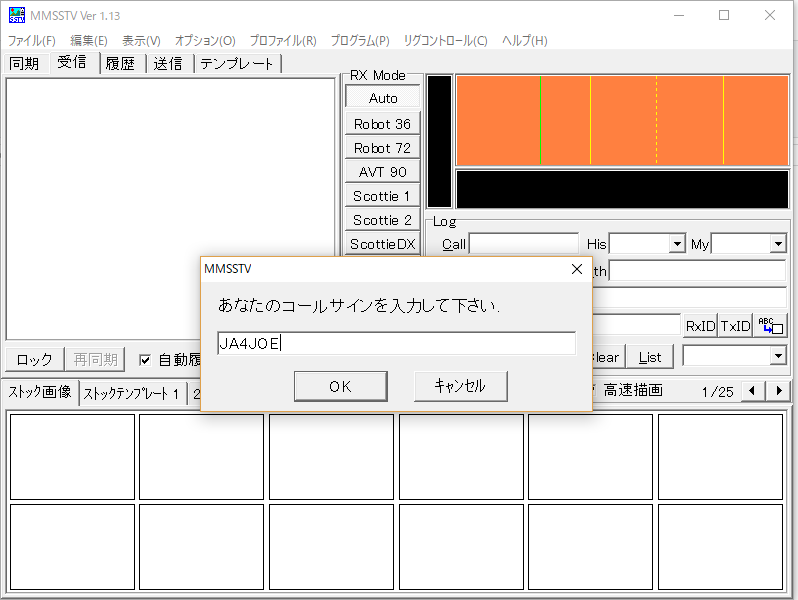Select AVT 90 RX mode
The height and width of the screenshot is (600, 798).
click(383, 172)
